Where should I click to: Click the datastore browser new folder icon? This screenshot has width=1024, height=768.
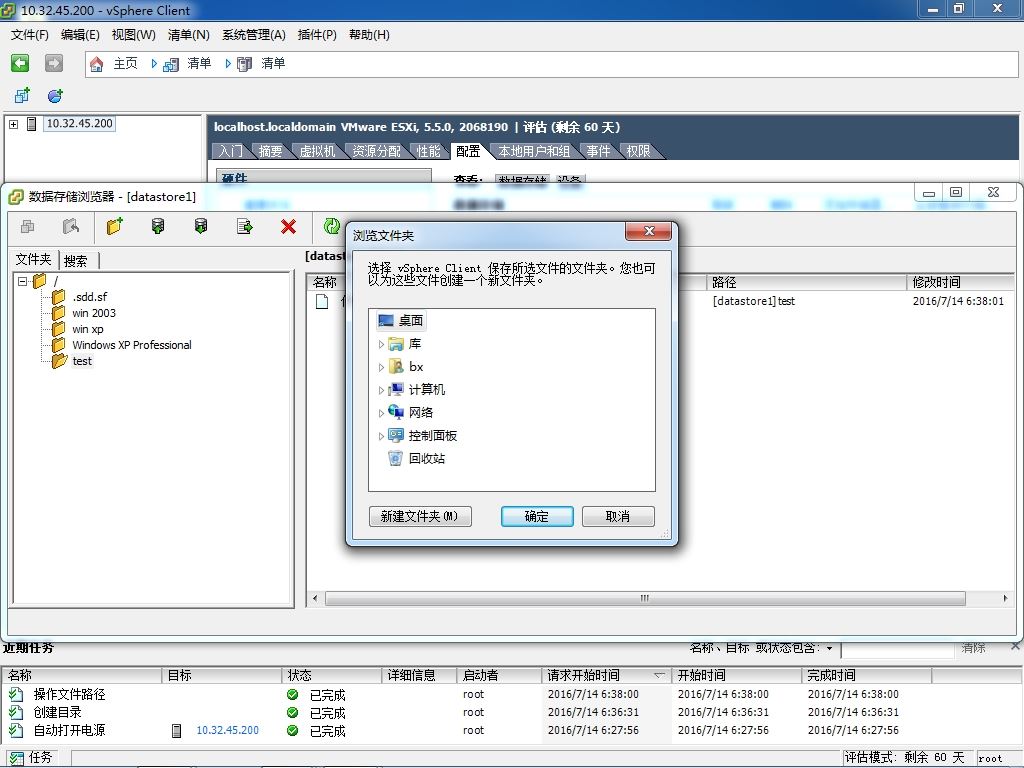tap(115, 227)
